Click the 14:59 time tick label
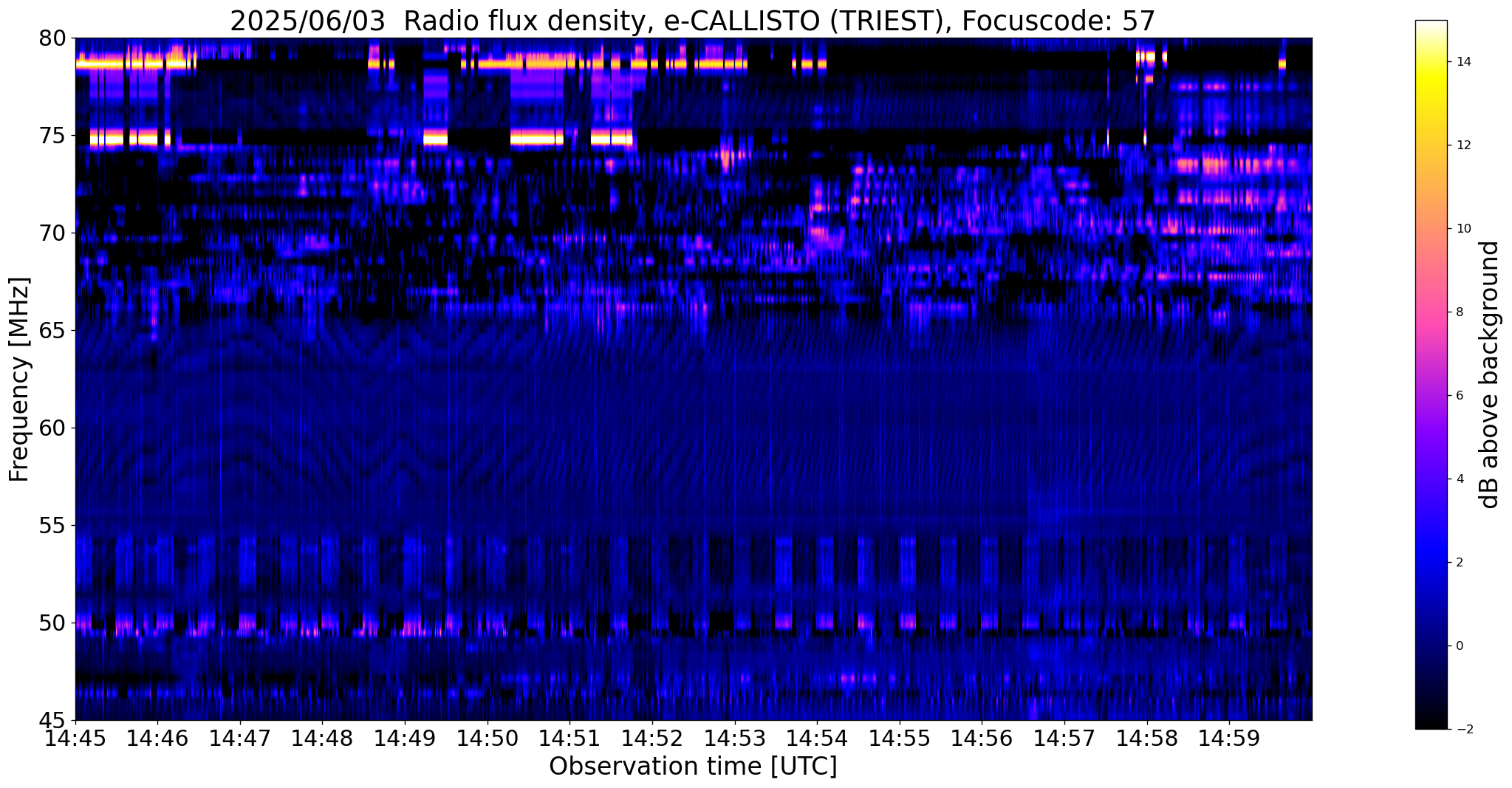The image size is (1512, 788). [1229, 738]
